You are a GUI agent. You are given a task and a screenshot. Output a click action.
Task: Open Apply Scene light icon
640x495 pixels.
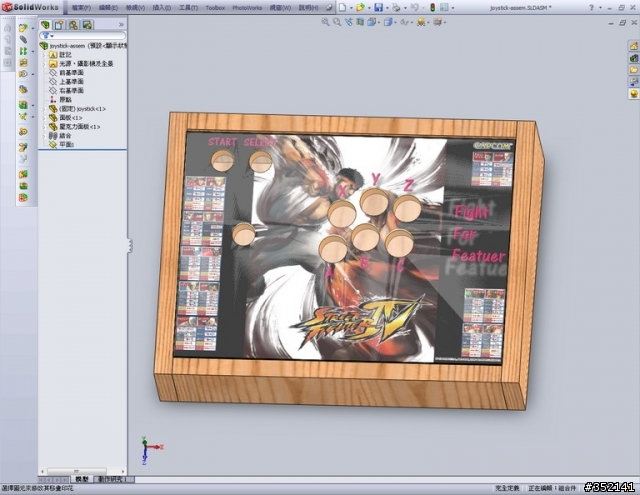(420, 22)
